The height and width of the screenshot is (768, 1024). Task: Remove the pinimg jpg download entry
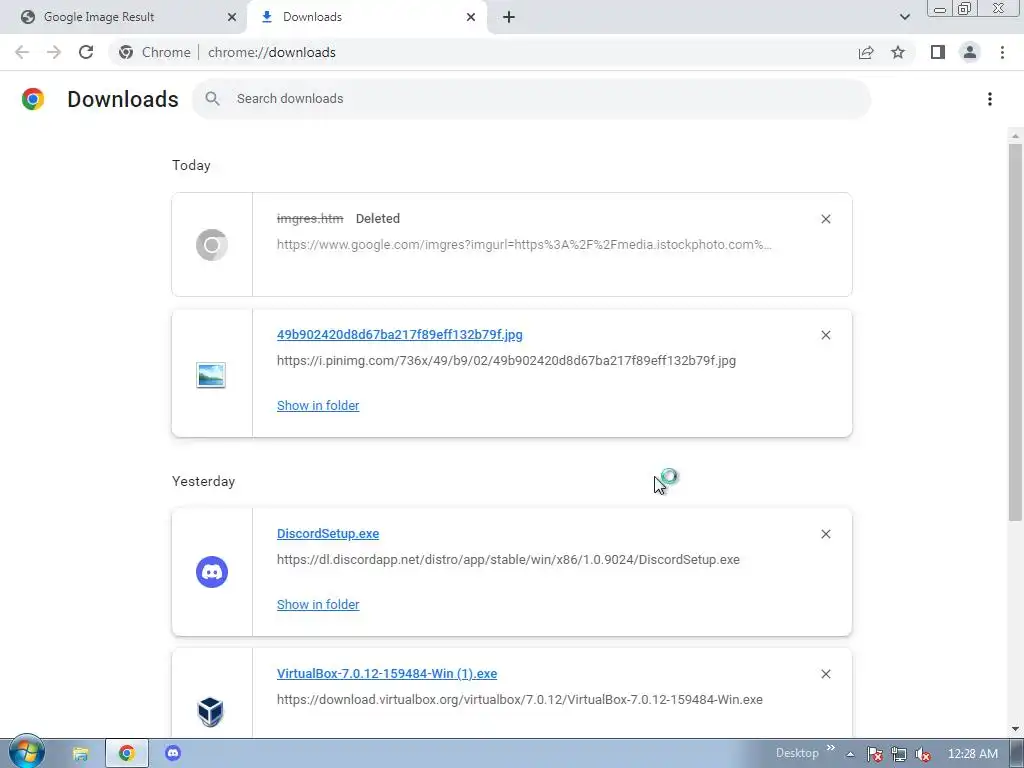coord(825,335)
